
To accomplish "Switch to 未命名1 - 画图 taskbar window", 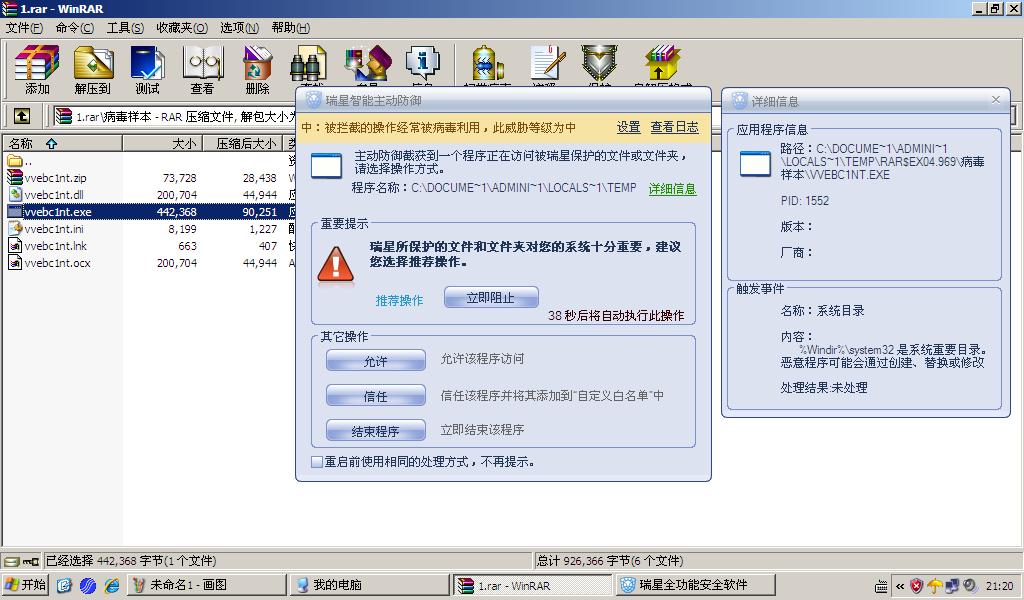I will point(206,585).
